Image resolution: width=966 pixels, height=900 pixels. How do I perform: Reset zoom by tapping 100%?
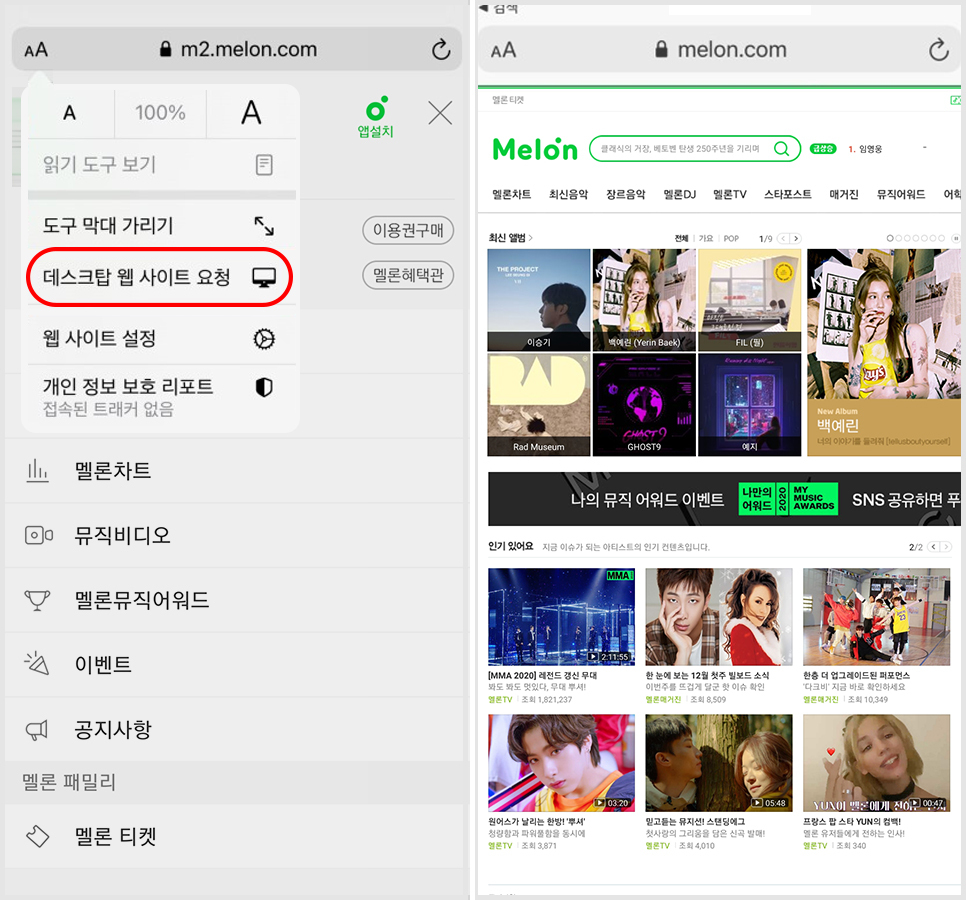point(160,113)
